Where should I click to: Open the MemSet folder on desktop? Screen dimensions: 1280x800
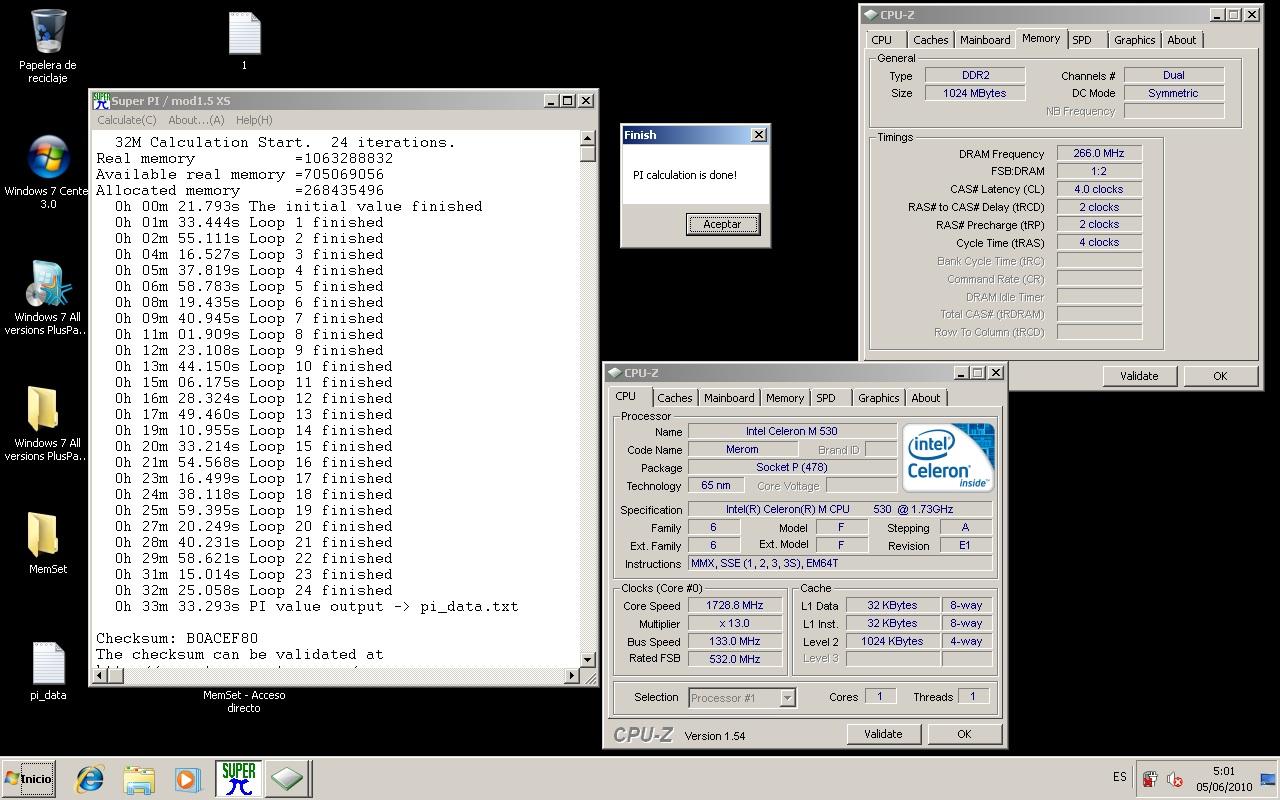pos(48,543)
